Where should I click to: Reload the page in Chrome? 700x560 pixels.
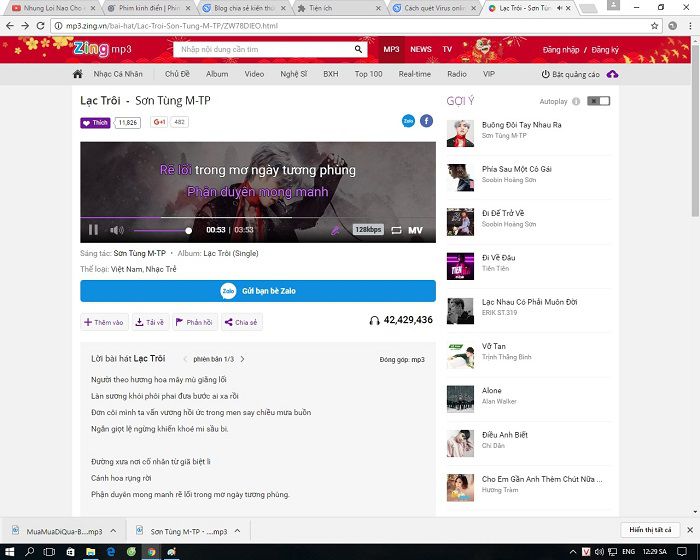coord(40,26)
